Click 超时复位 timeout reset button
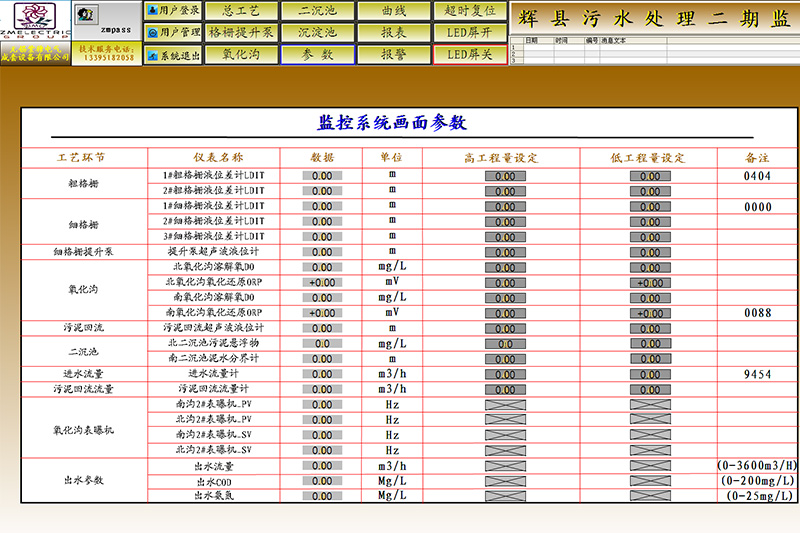Viewport: 800px width, 533px height. click(470, 11)
